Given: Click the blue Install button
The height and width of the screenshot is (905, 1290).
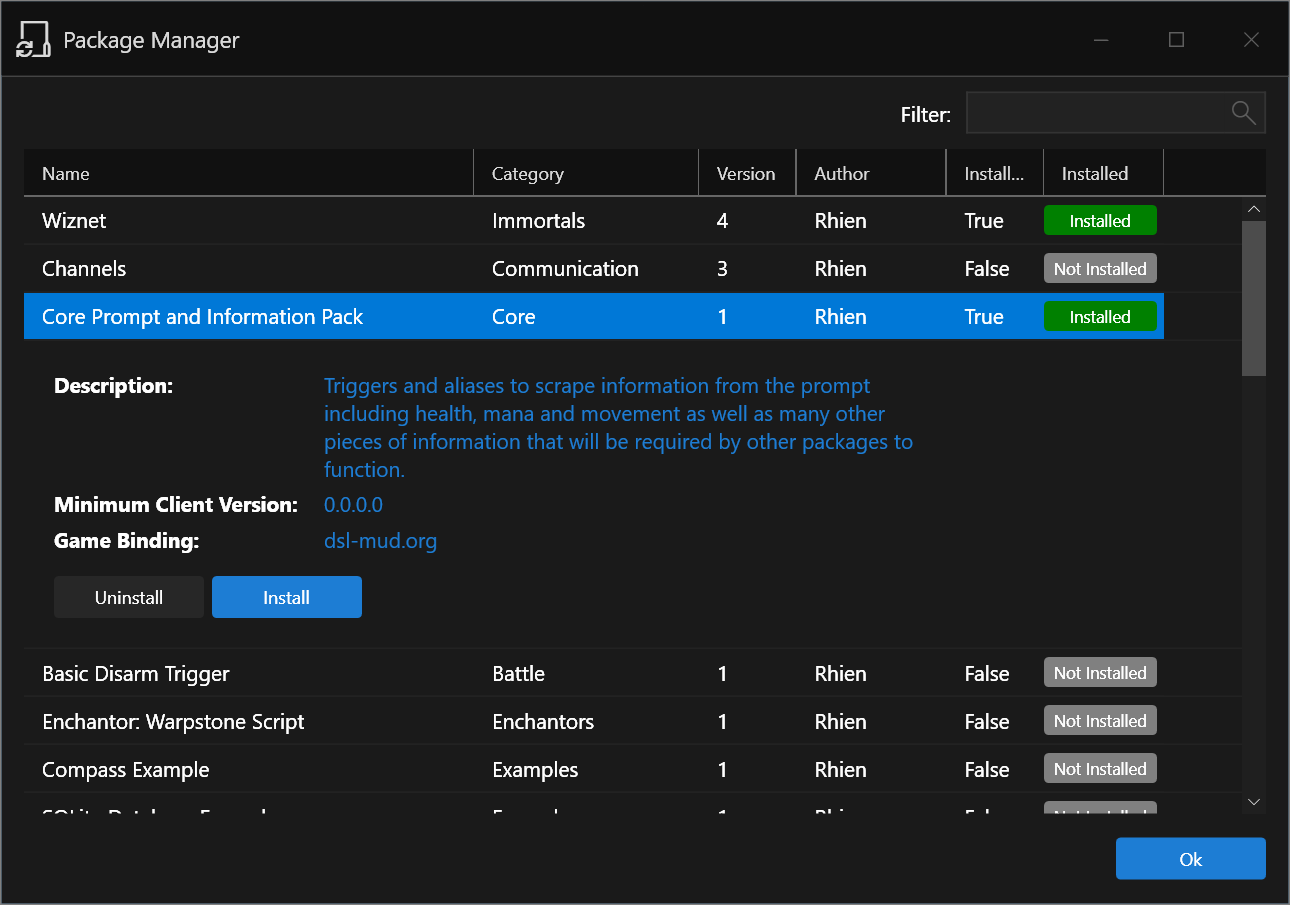Looking at the screenshot, I should click(x=287, y=597).
